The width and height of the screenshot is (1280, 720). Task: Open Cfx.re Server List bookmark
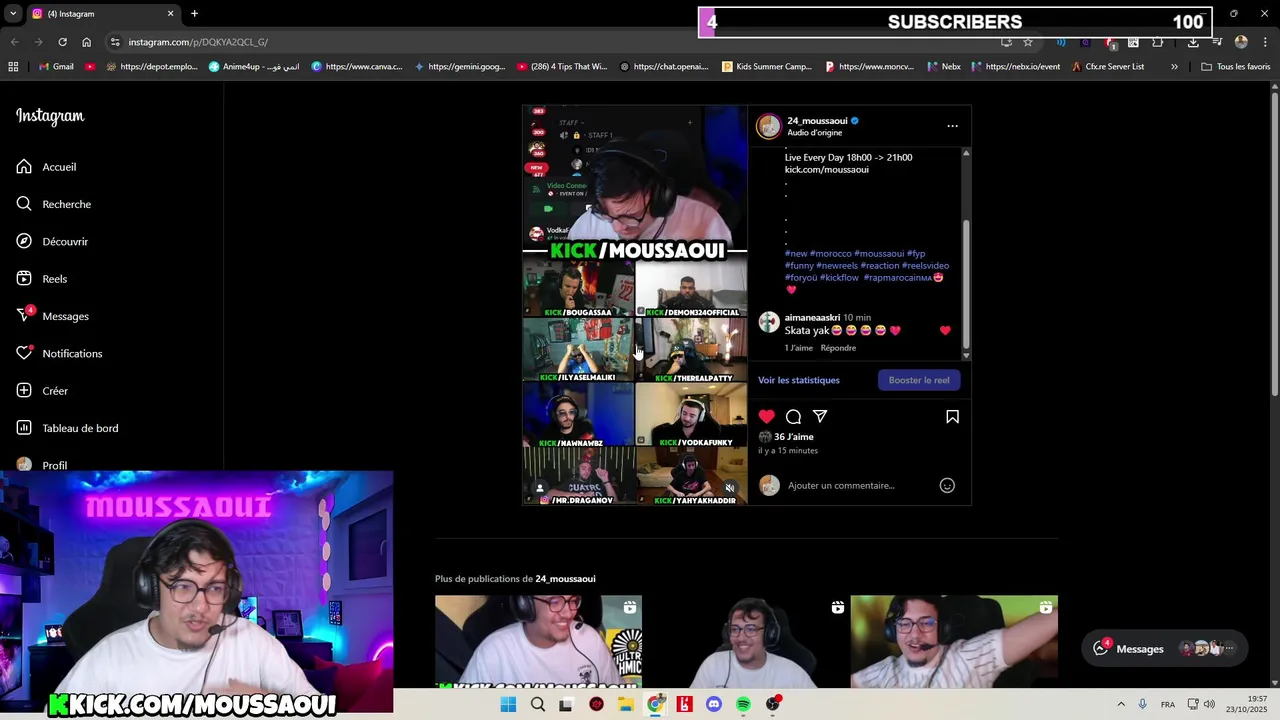click(x=1107, y=67)
